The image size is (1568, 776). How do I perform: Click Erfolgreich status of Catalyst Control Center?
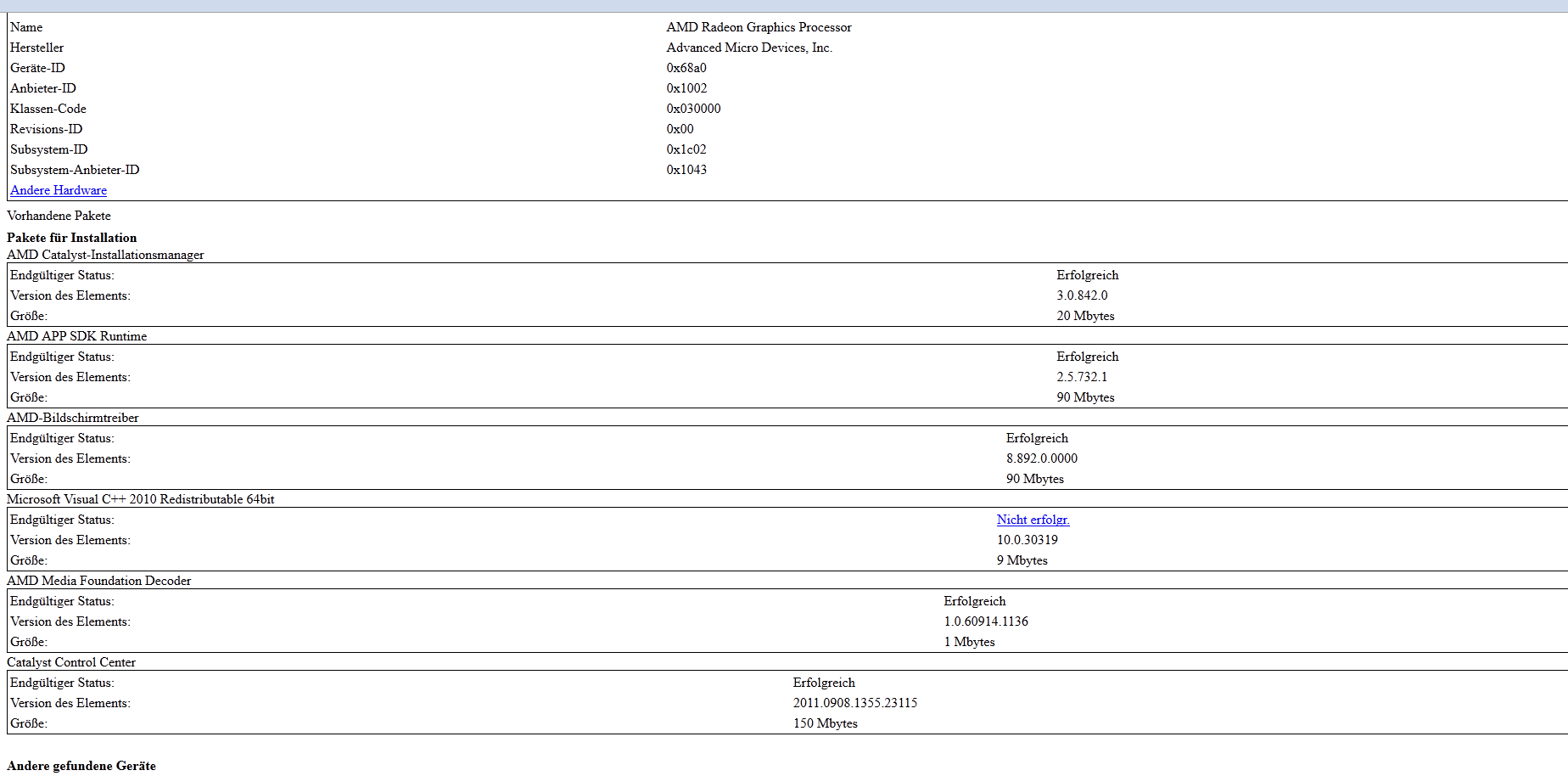(x=824, y=683)
